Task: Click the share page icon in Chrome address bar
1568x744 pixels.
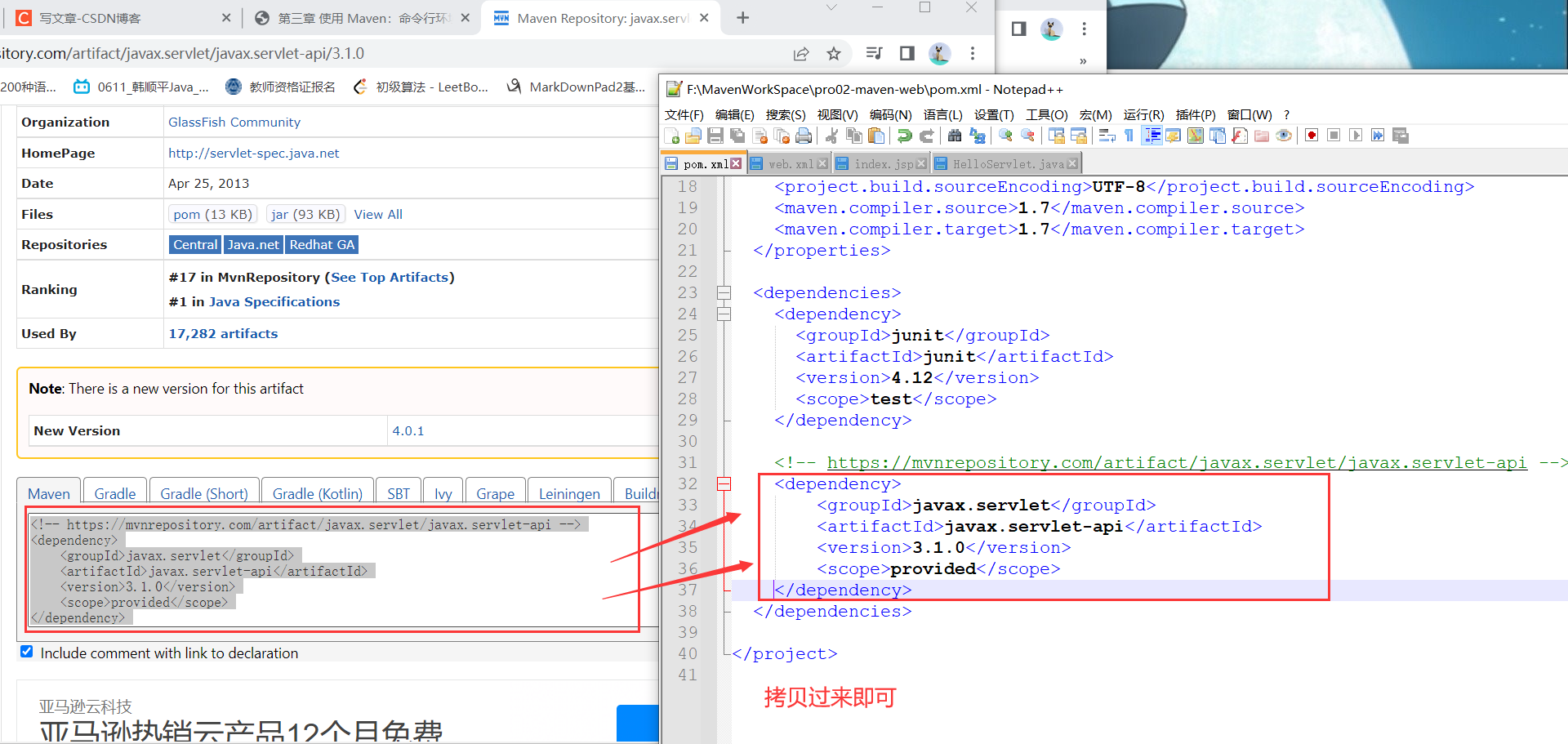Action: [801, 54]
